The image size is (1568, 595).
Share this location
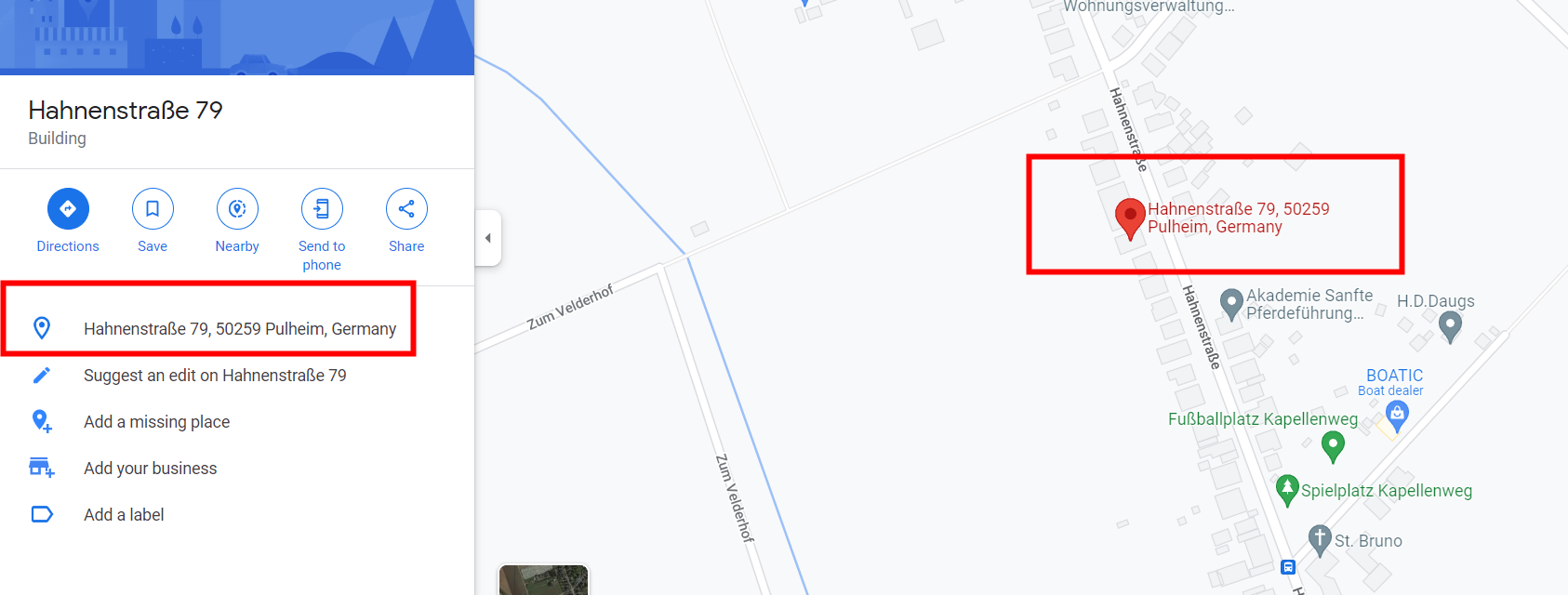pos(406,209)
